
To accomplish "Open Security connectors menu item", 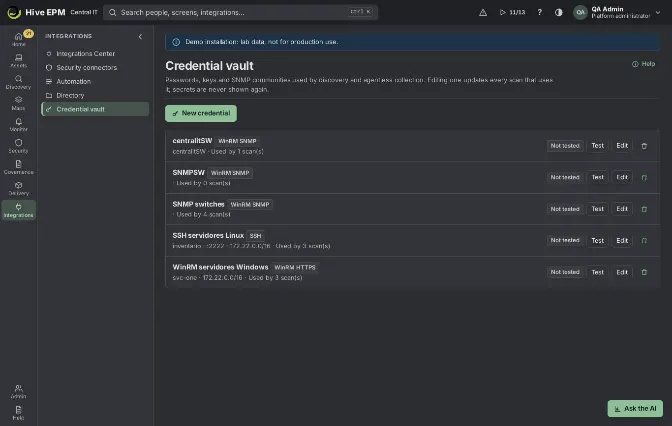I will [95, 67].
